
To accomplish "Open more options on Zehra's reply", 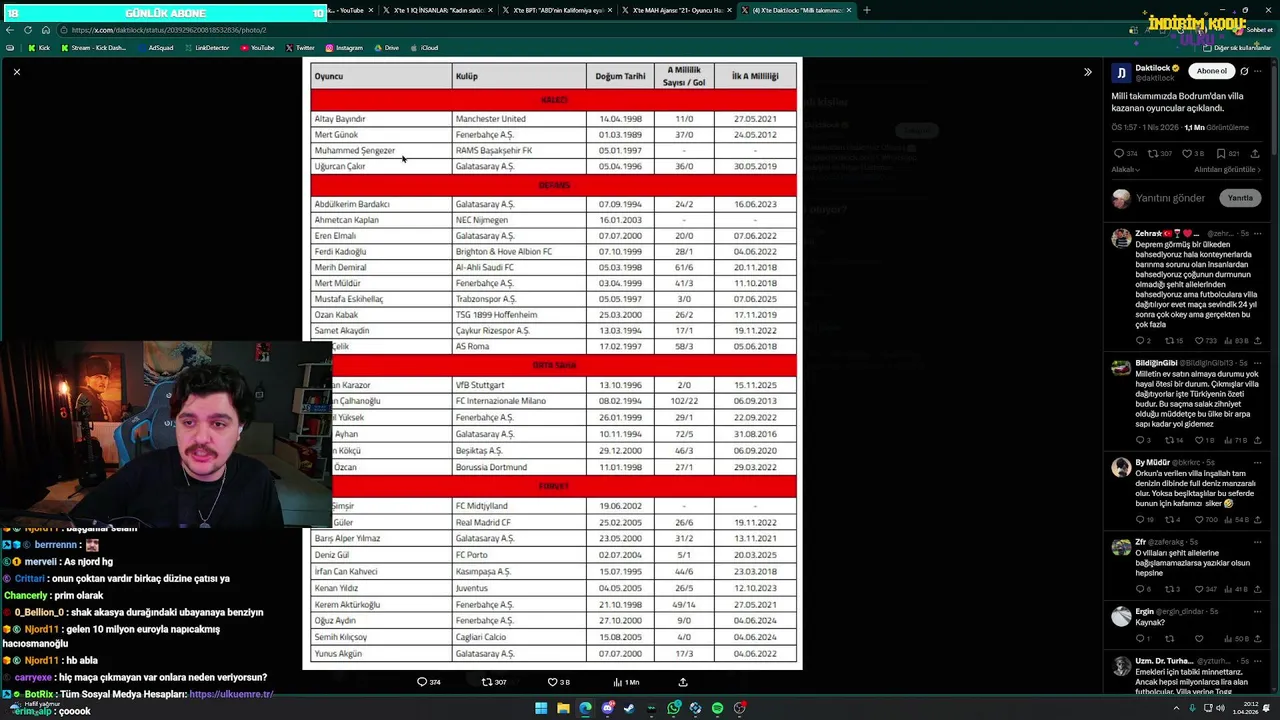I will [x=1258, y=233].
